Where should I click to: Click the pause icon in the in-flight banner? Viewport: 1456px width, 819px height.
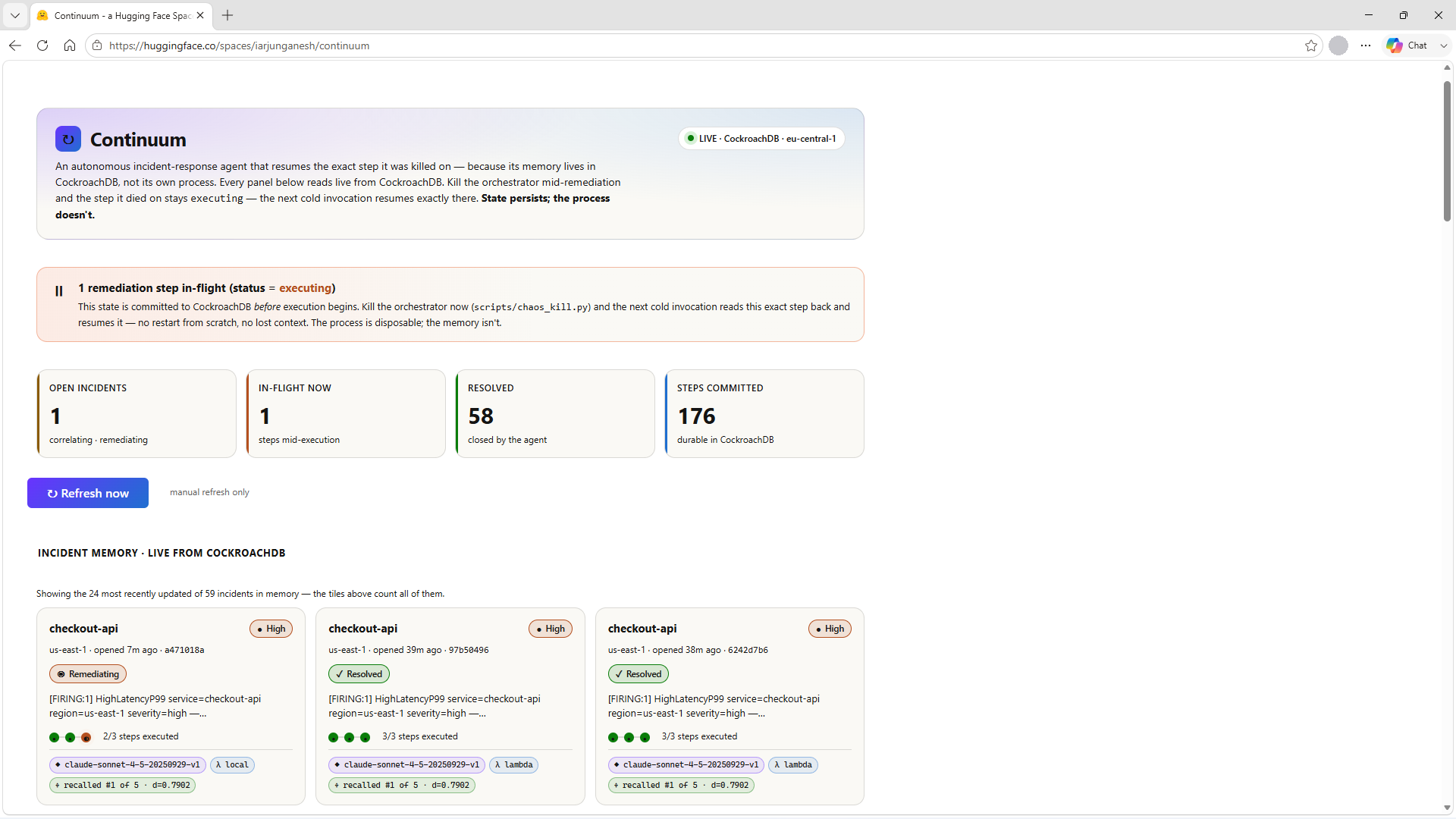(59, 291)
